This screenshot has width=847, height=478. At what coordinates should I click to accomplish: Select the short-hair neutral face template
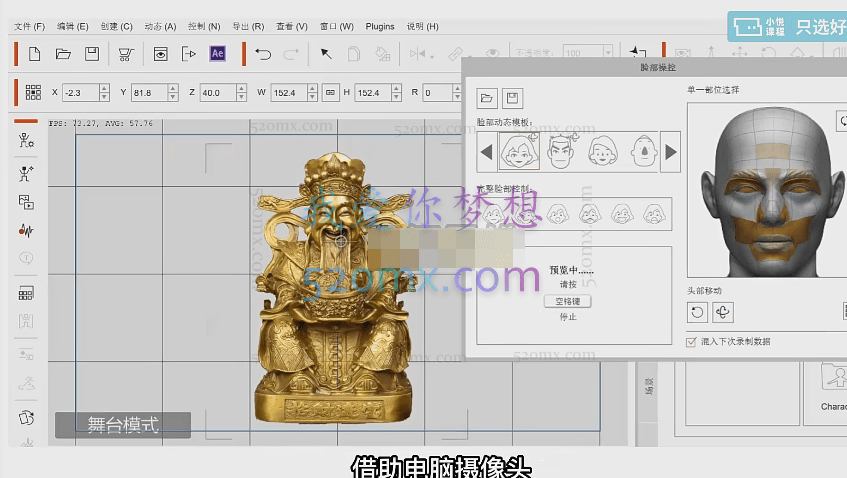pyautogui.click(x=602, y=151)
